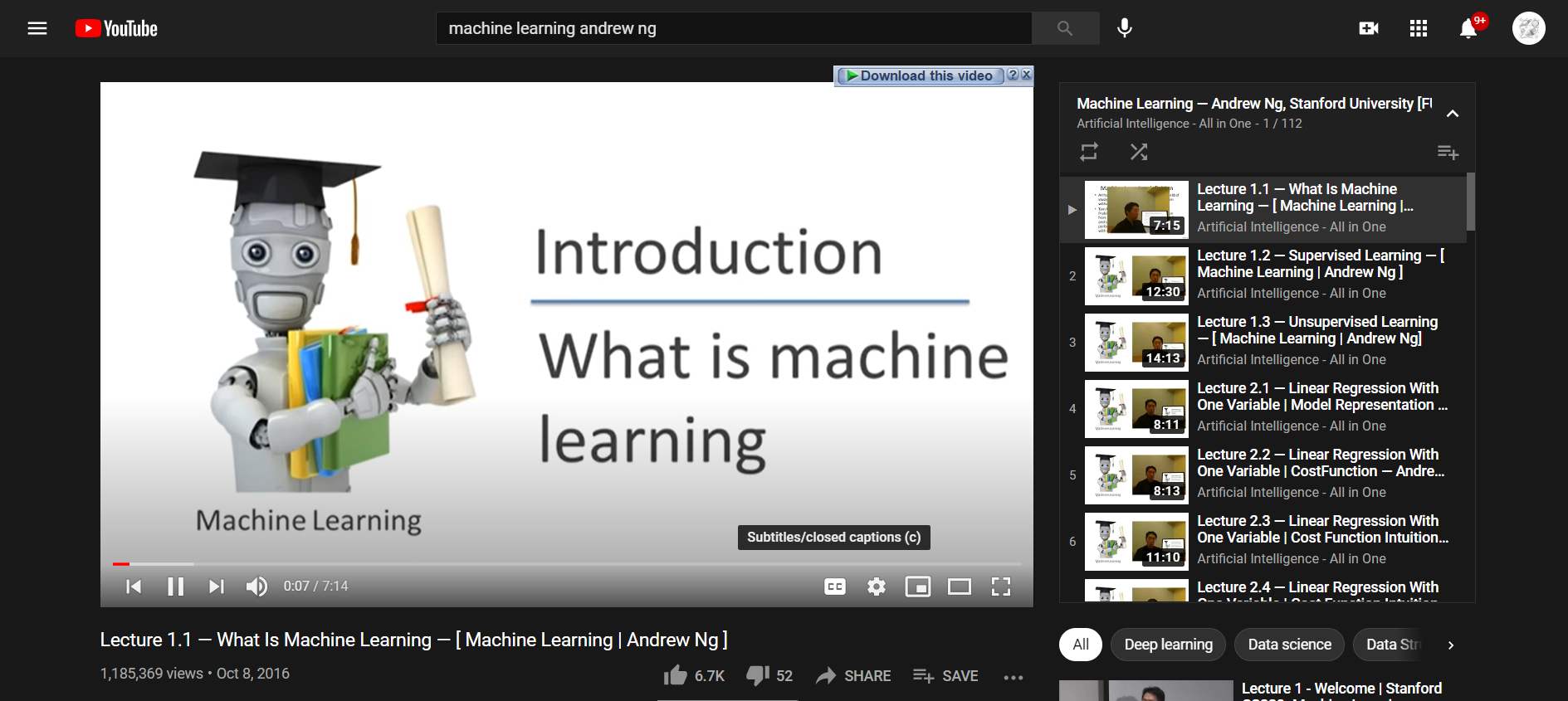This screenshot has height=701, width=1568.
Task: Toggle shuffle playlist
Action: tap(1139, 152)
